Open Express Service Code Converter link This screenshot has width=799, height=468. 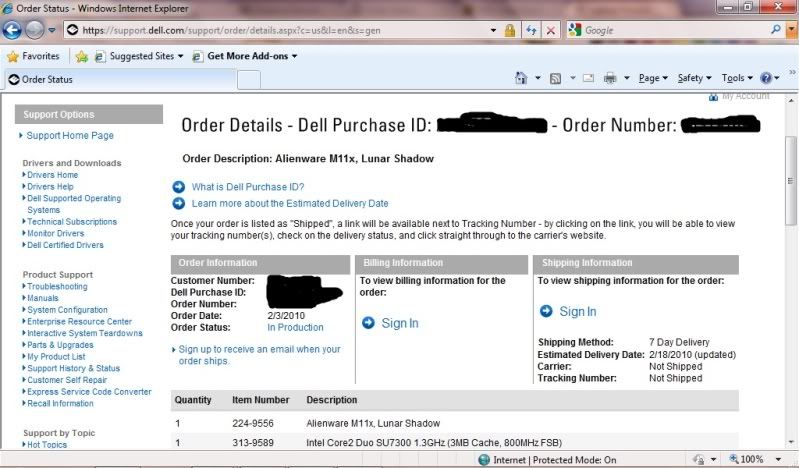pos(89,392)
